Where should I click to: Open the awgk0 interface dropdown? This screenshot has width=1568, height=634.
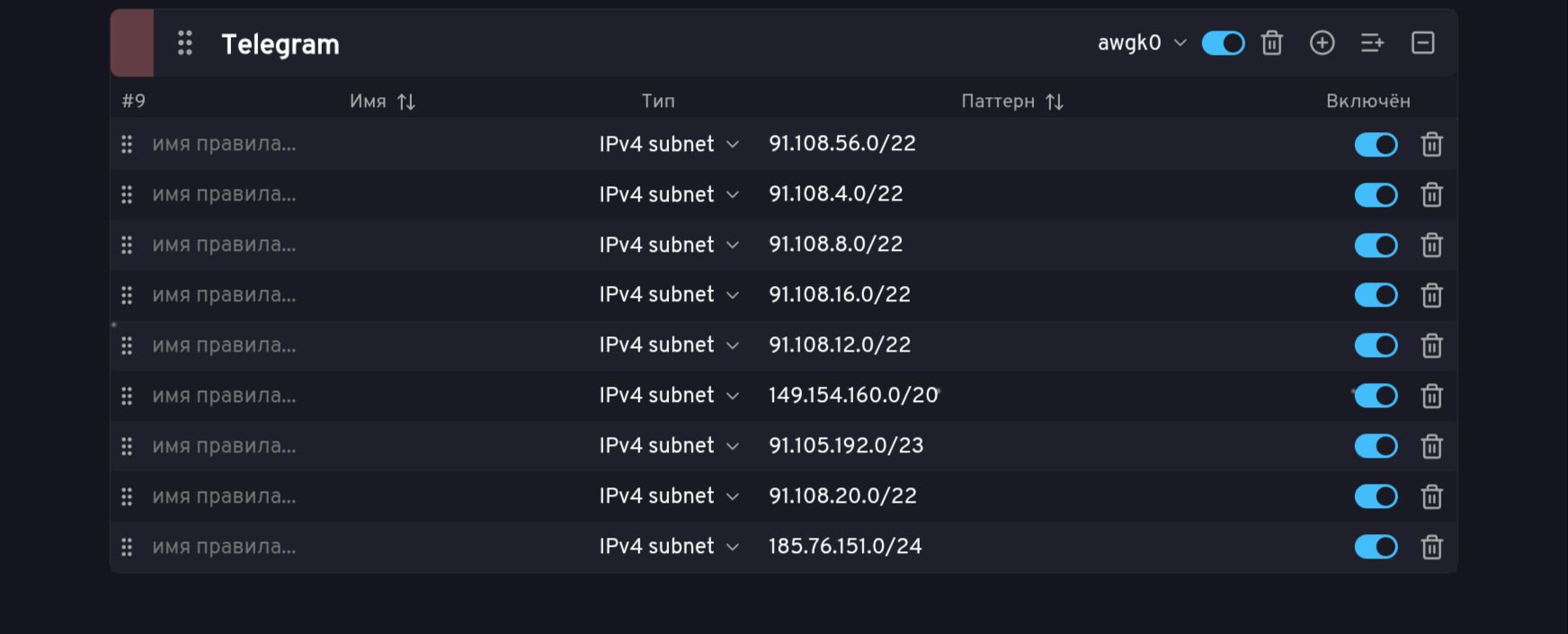pyautogui.click(x=1142, y=43)
